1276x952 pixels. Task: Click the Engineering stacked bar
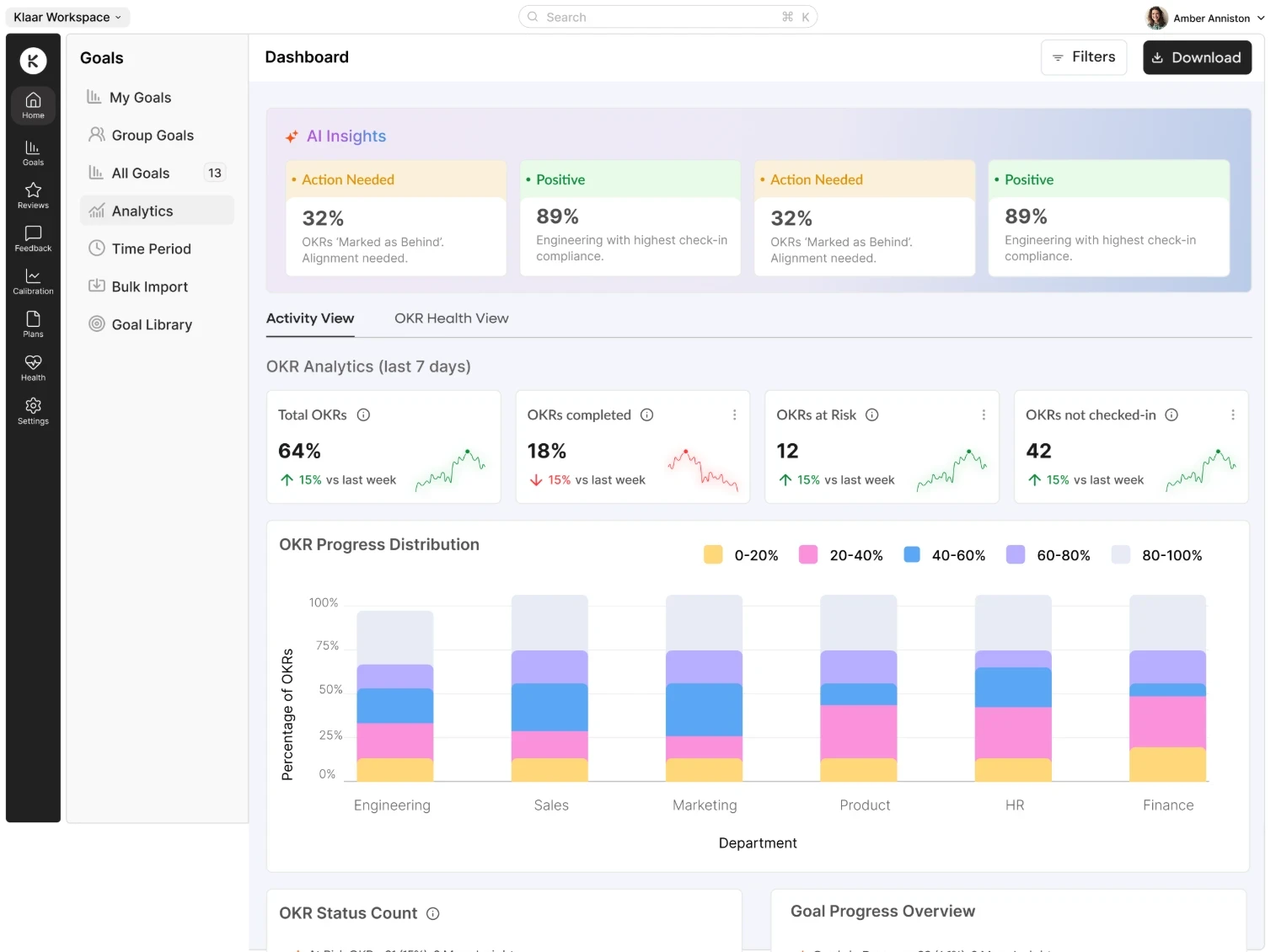click(395, 696)
